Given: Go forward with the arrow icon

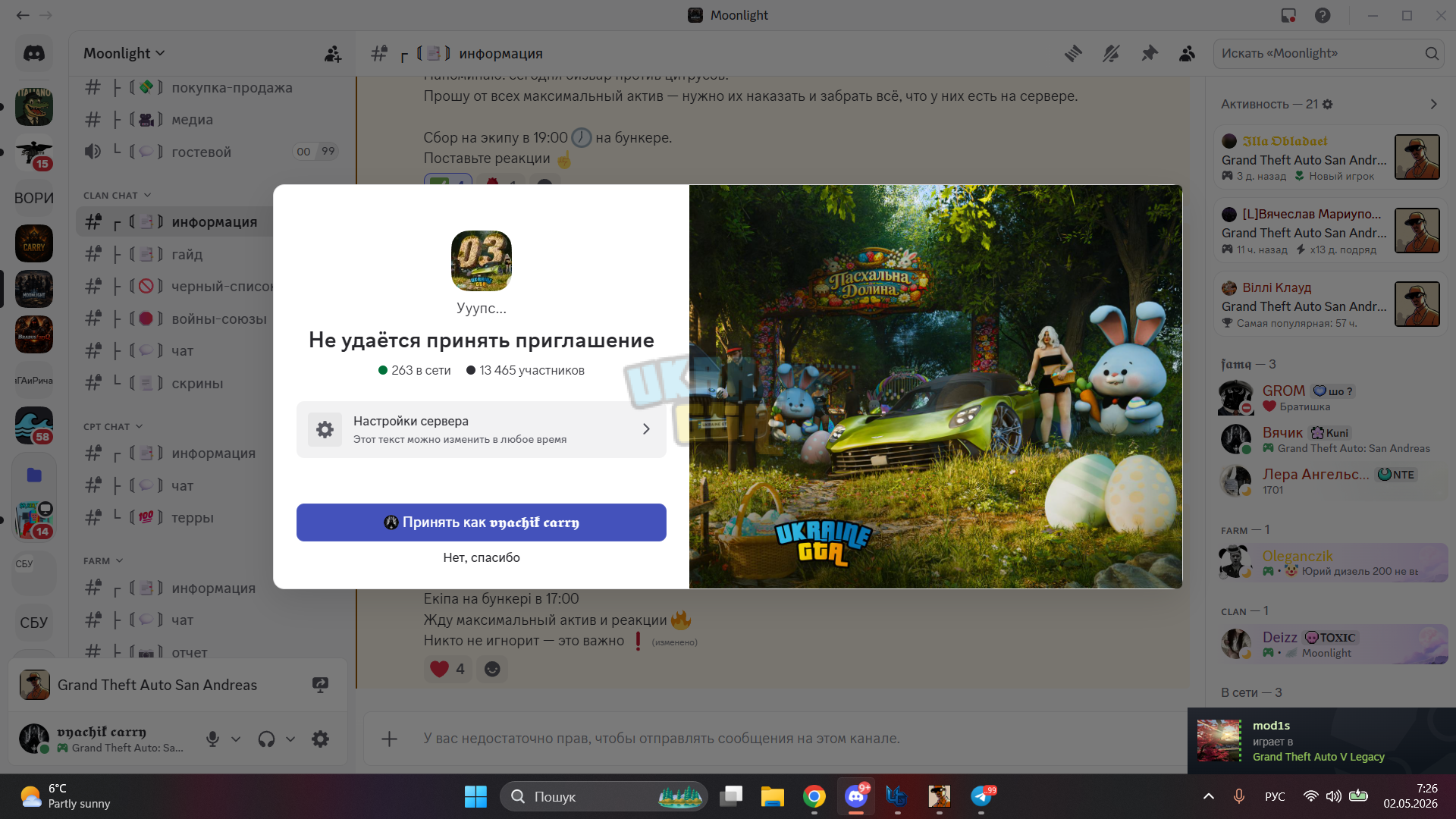Looking at the screenshot, I should pyautogui.click(x=45, y=15).
